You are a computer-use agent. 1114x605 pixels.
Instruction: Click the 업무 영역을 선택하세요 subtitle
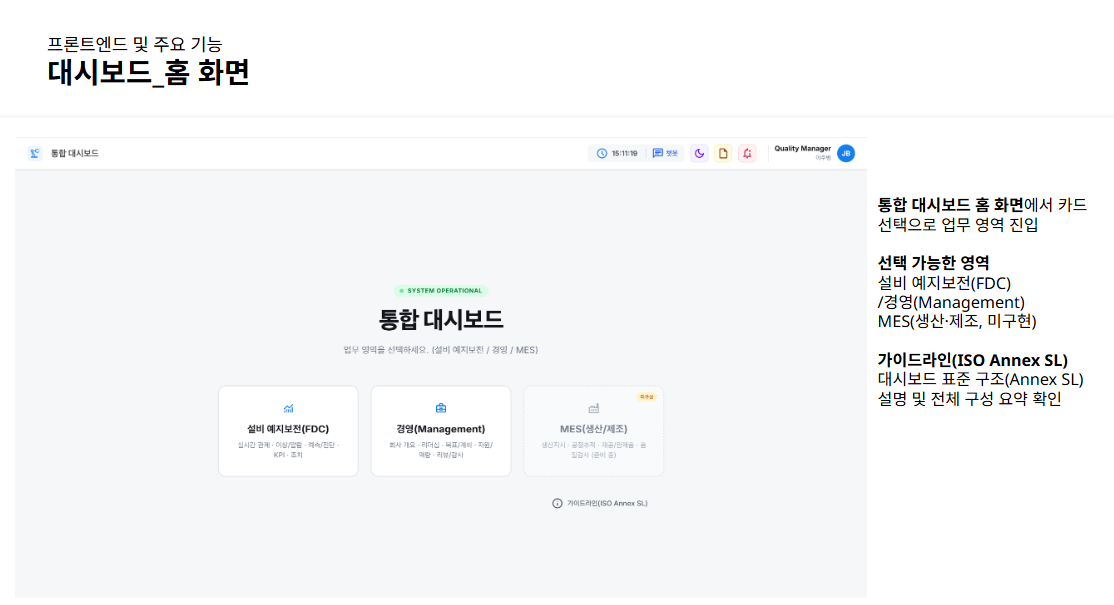coord(441,350)
